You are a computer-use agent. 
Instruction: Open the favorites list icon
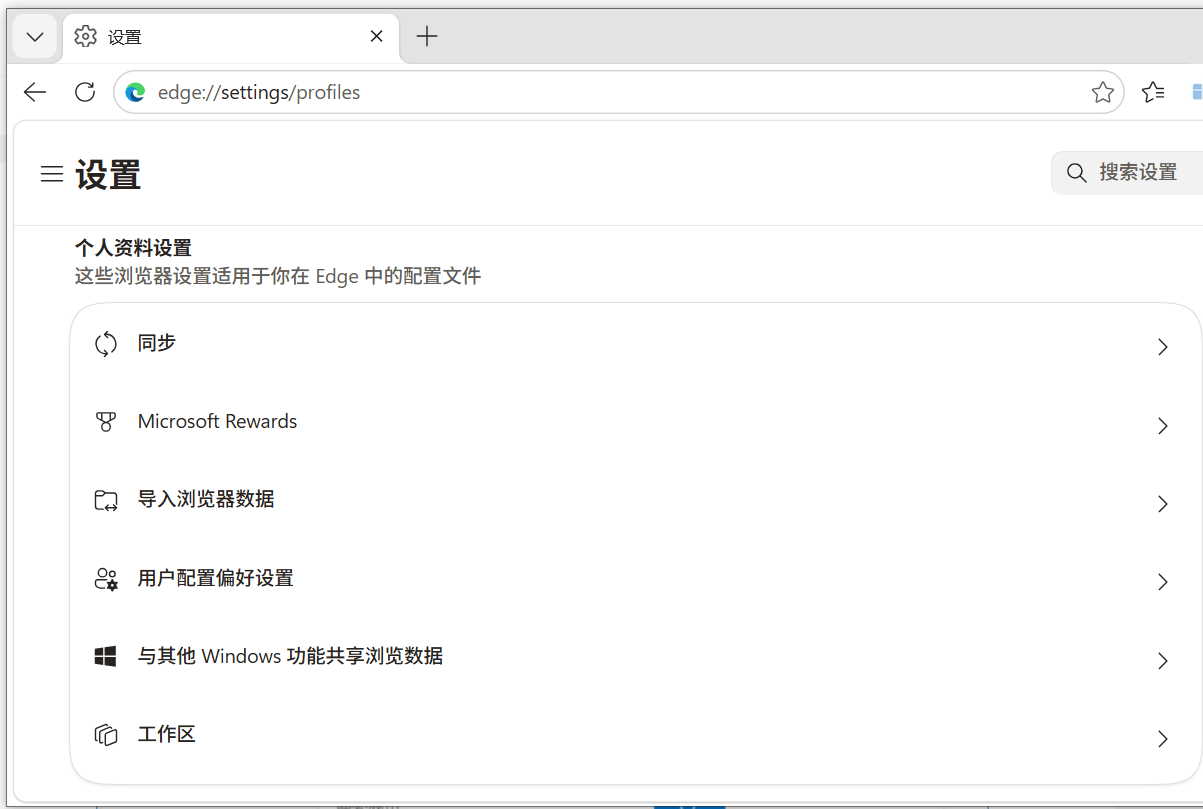pyautogui.click(x=1153, y=93)
